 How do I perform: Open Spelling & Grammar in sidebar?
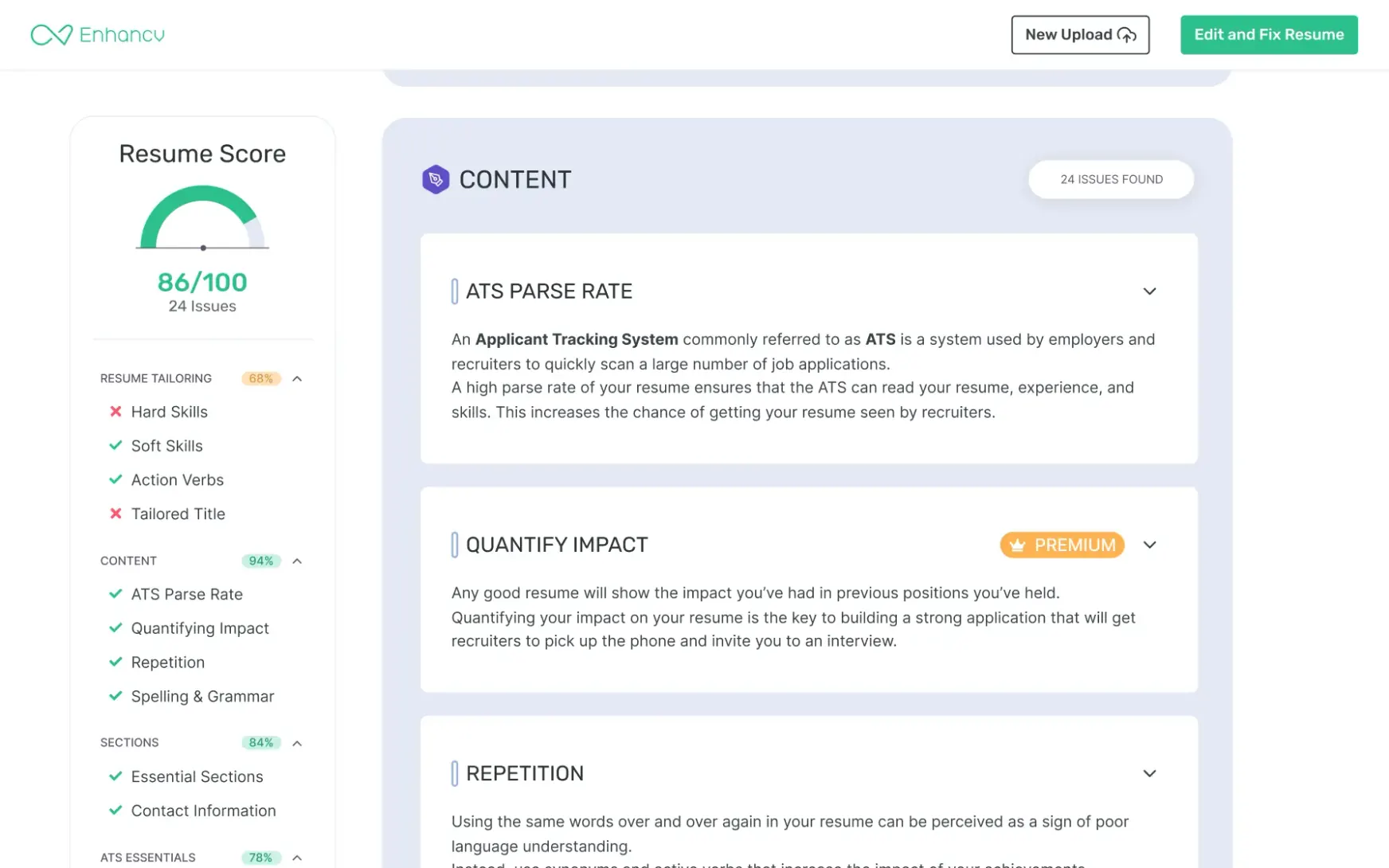point(202,696)
